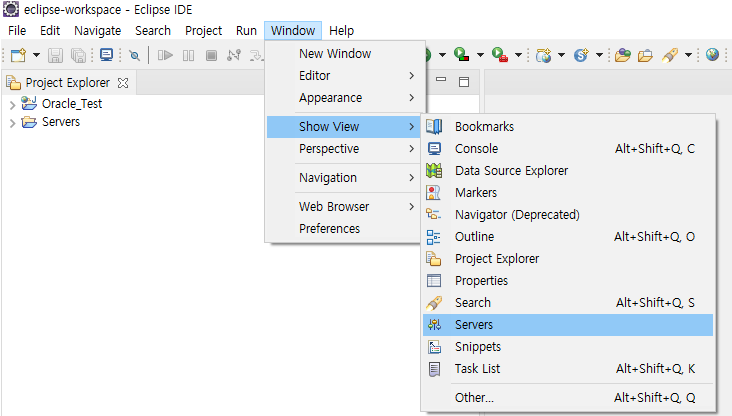
Task: Expand the Servers folder node
Action: click(x=13, y=123)
